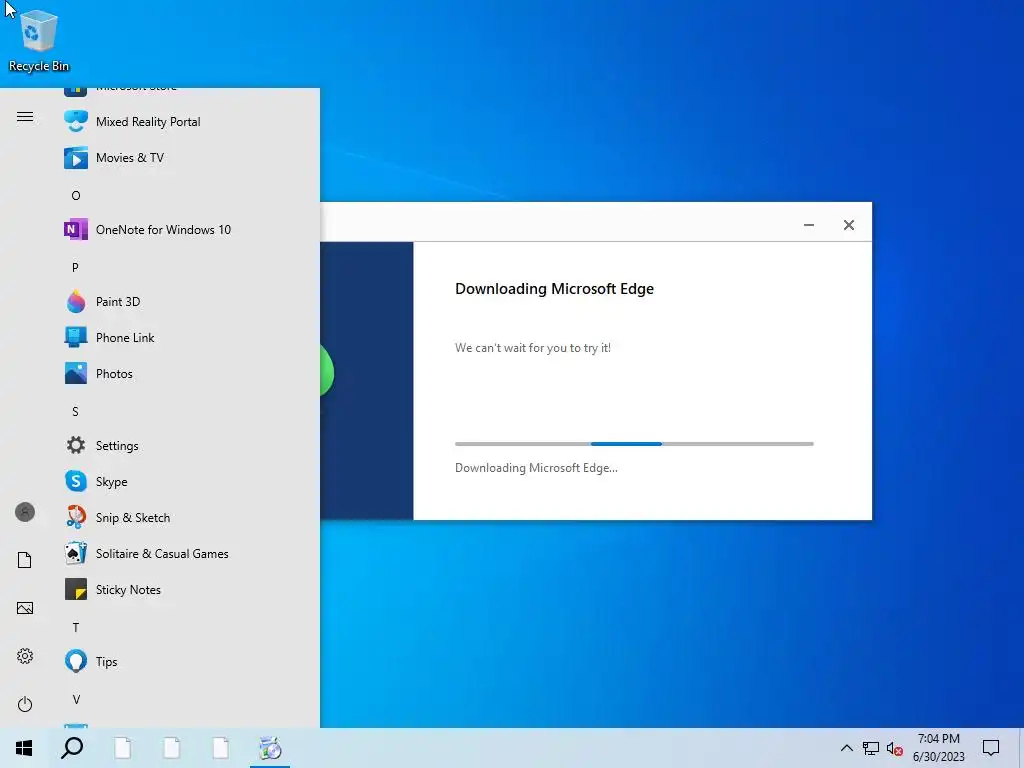Jump to letter T section header
Viewport: 1024px width, 768px height.
pos(76,628)
